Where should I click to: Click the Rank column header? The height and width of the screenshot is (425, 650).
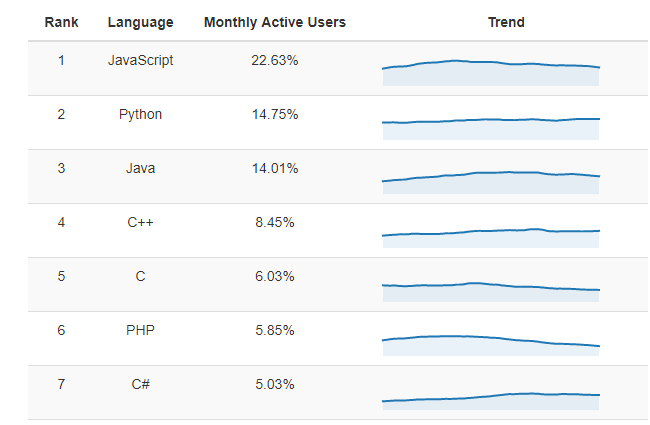pyautogui.click(x=61, y=22)
